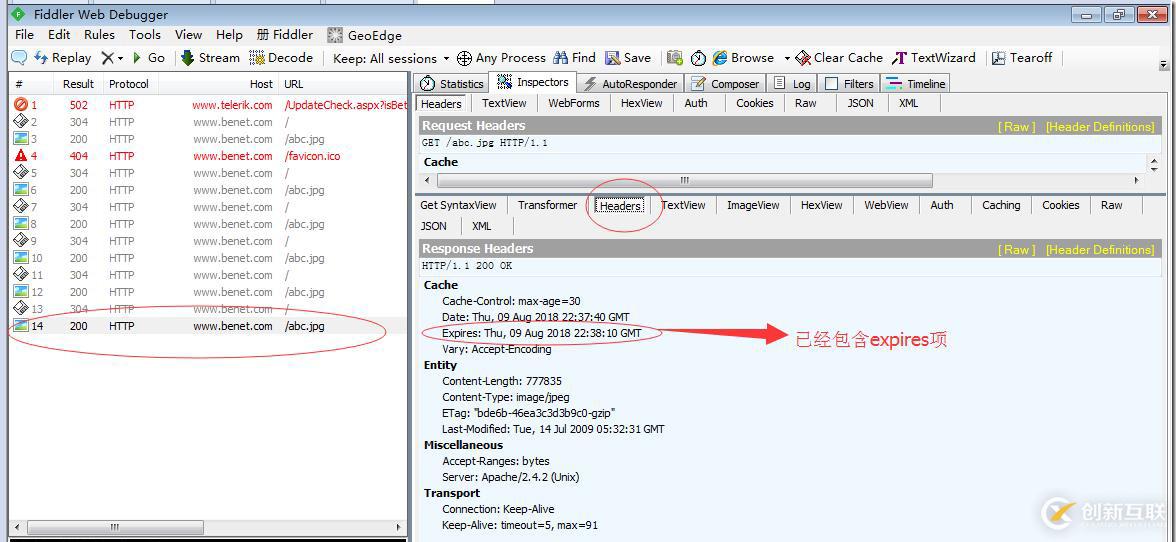
Task: Open the File menu
Action: pos(24,34)
